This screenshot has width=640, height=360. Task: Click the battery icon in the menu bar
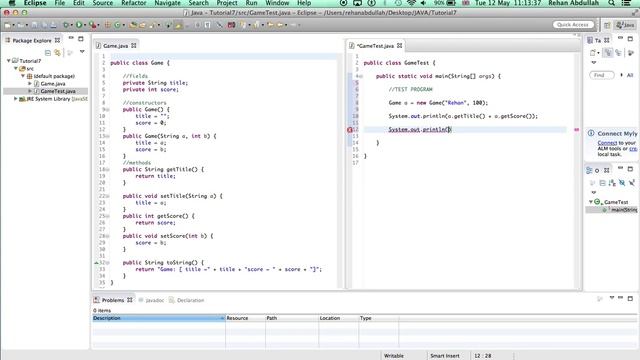[451, 3]
